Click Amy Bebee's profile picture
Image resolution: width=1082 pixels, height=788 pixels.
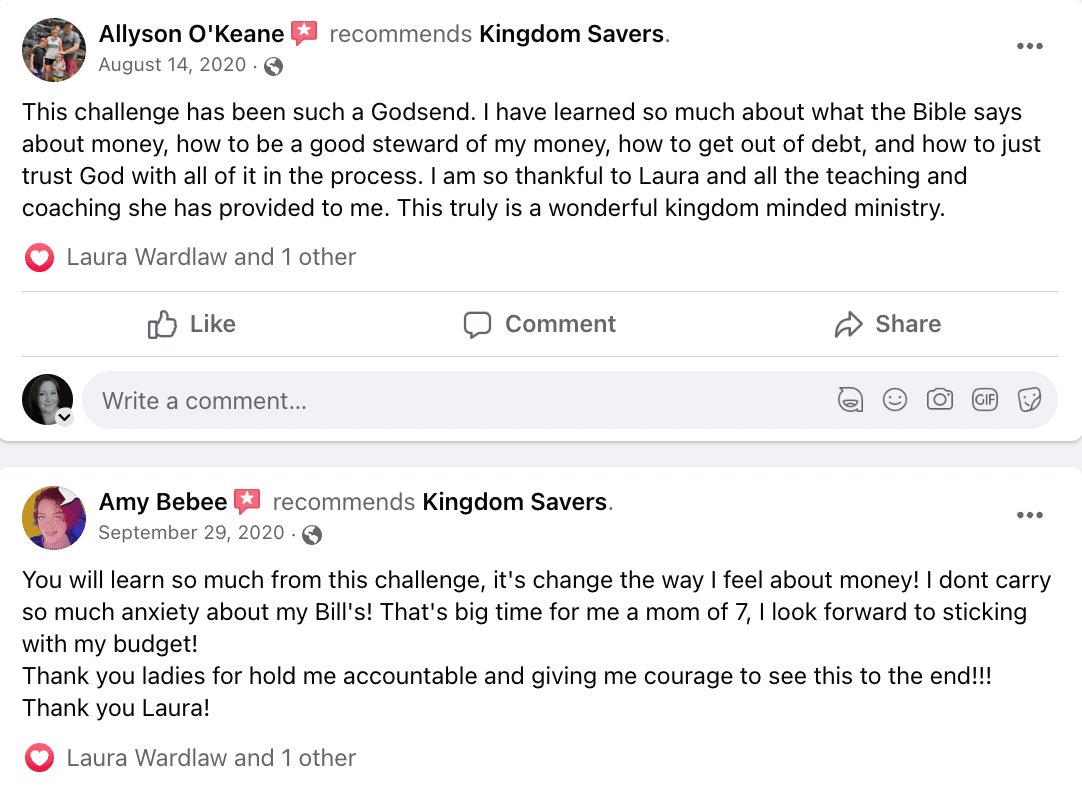pos(54,517)
